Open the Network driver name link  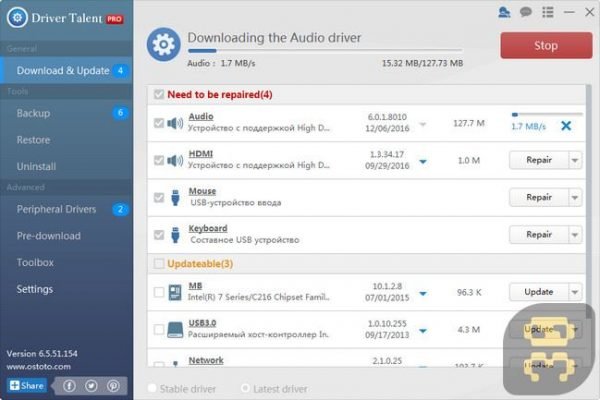click(x=206, y=361)
